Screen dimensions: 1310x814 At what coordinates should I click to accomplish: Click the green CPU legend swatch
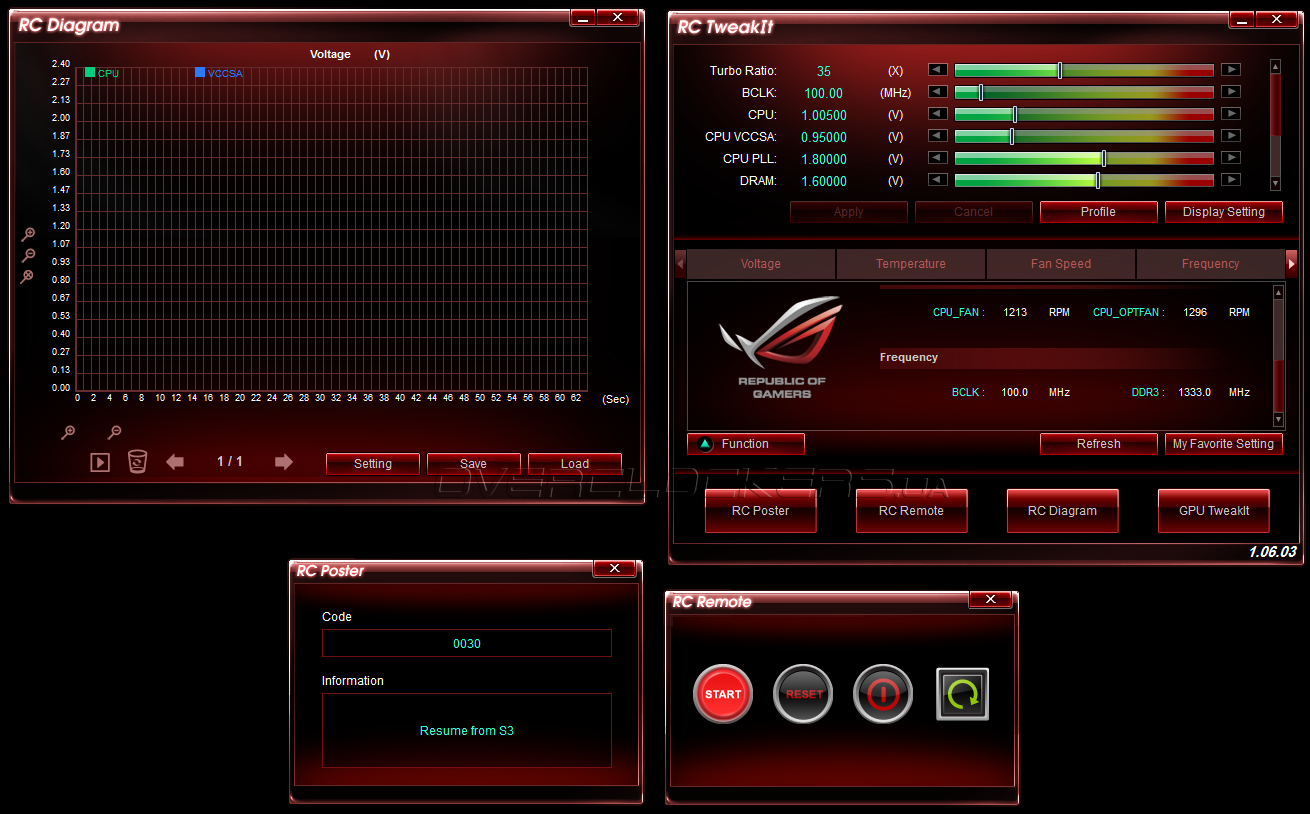(x=90, y=72)
